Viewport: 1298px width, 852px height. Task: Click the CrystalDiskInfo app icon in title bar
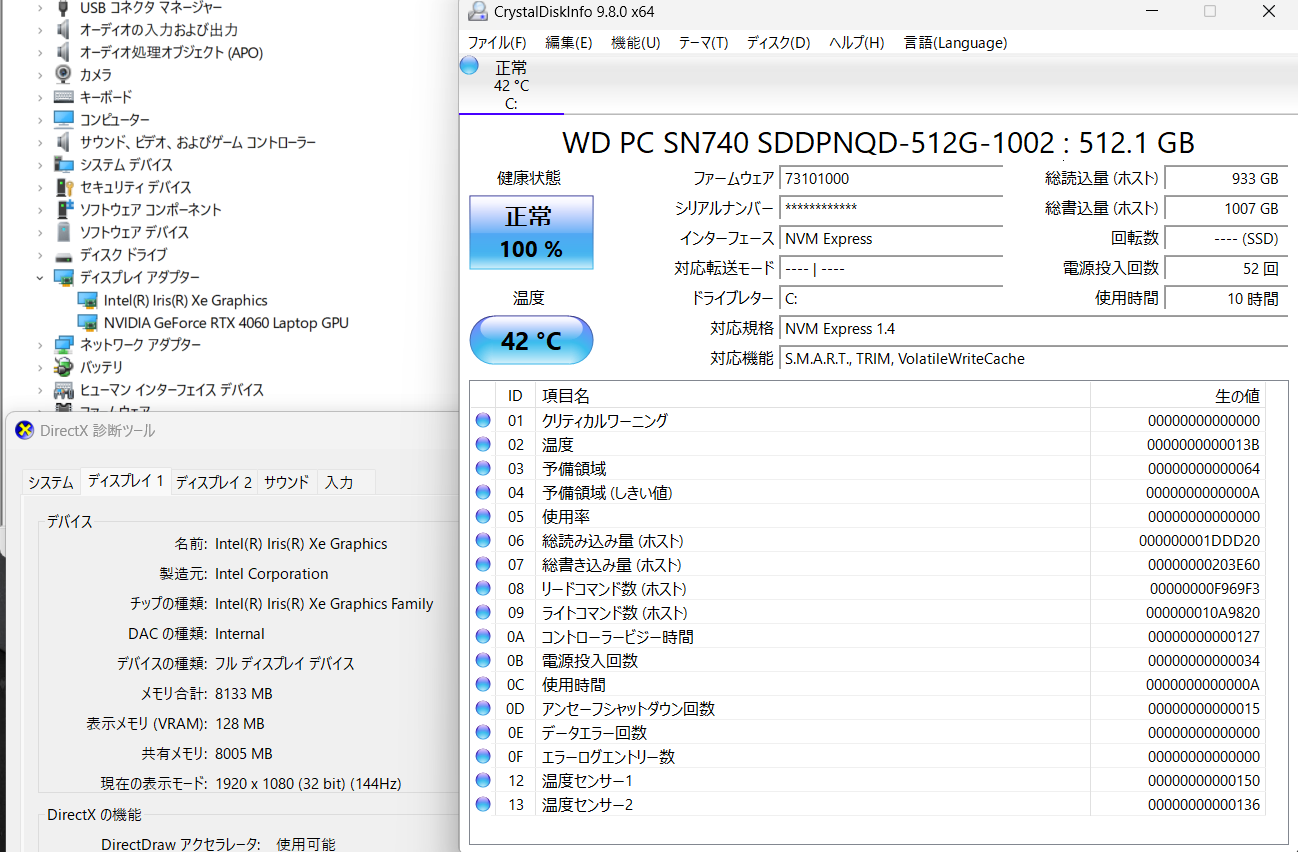tap(478, 12)
